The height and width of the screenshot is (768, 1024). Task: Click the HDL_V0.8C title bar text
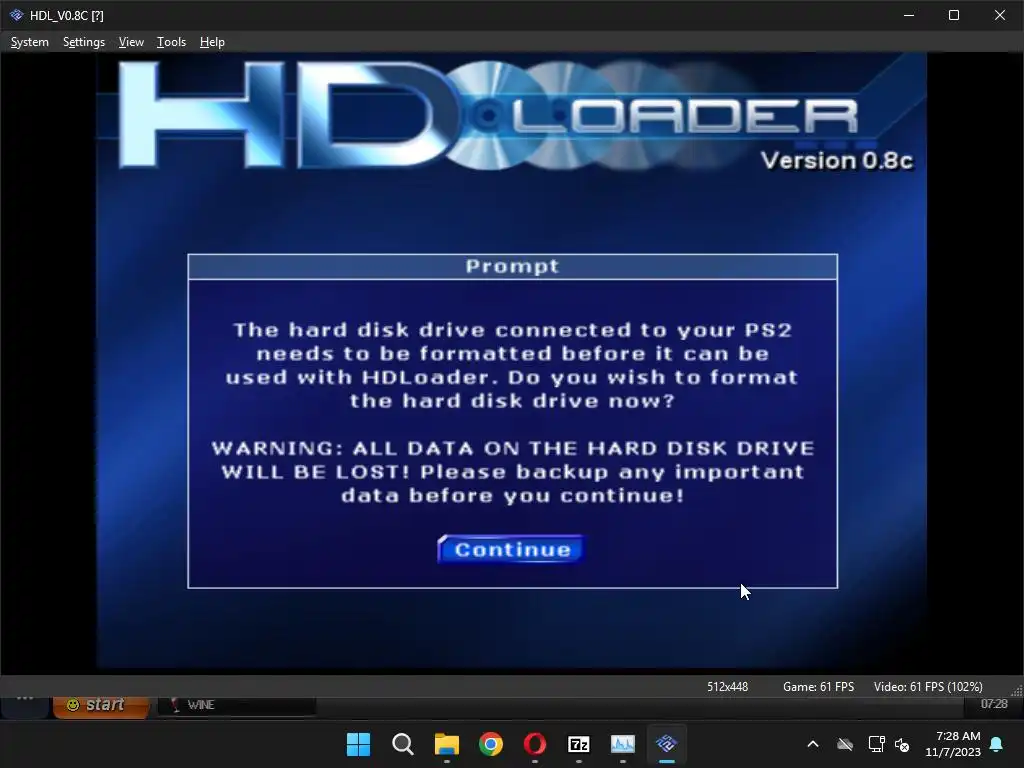(67, 16)
